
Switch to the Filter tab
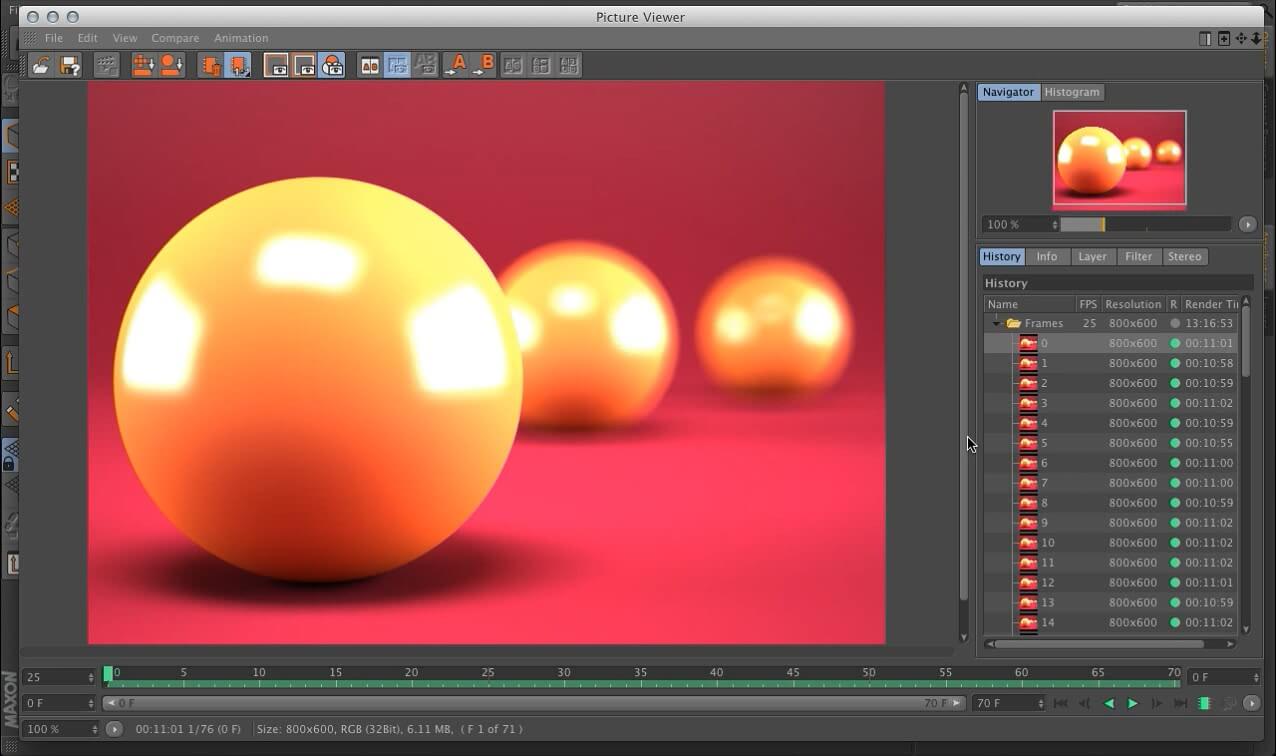(1138, 257)
